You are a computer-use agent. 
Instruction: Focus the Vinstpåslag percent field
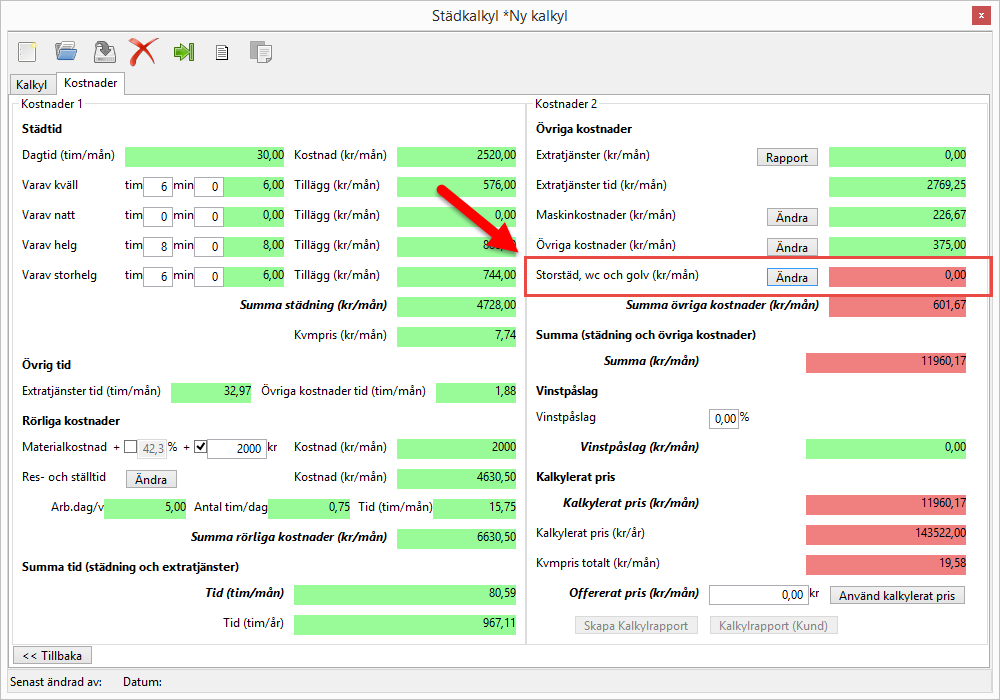(x=723, y=418)
